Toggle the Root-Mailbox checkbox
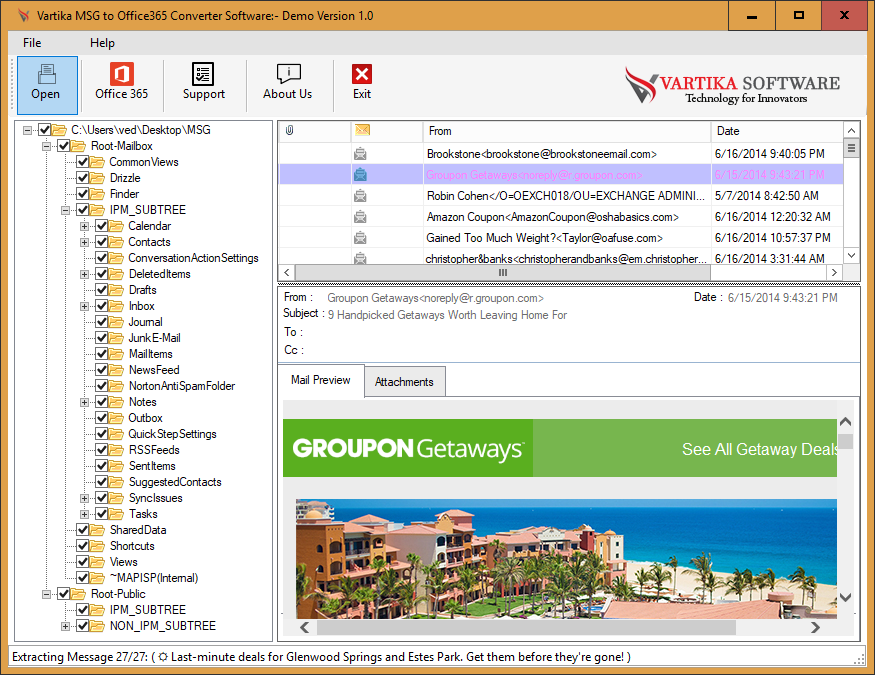Screen dimensions: 875x675 (x=64, y=146)
